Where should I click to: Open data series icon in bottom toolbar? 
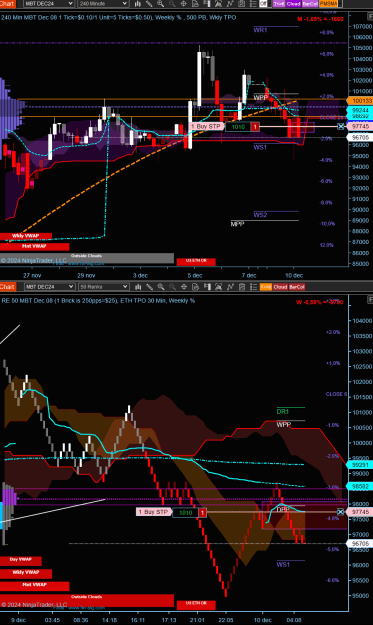point(218,287)
